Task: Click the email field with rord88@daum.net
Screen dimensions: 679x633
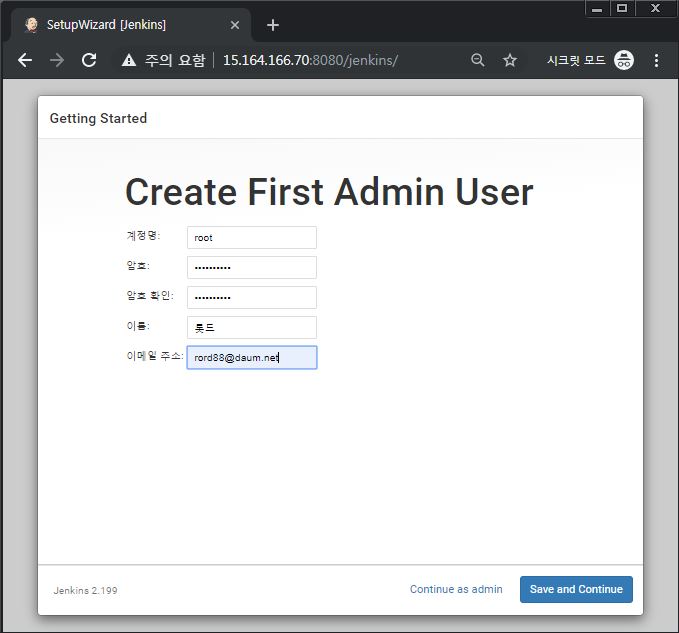Action: click(252, 358)
